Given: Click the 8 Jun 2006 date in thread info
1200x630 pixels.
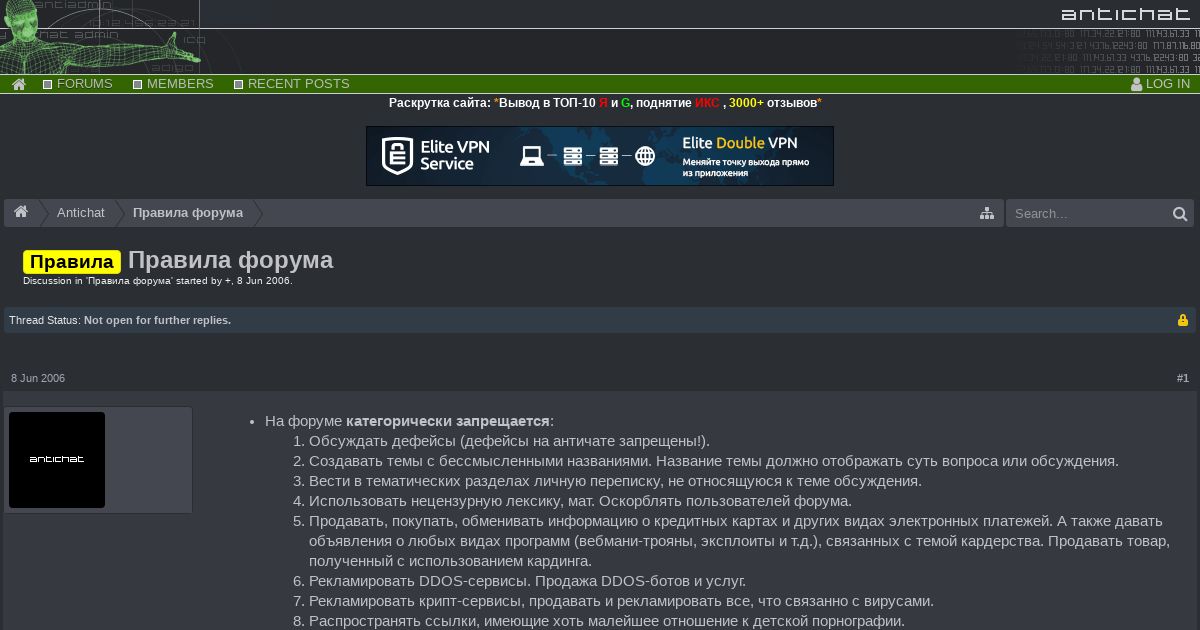Looking at the screenshot, I should click(x=263, y=281).
